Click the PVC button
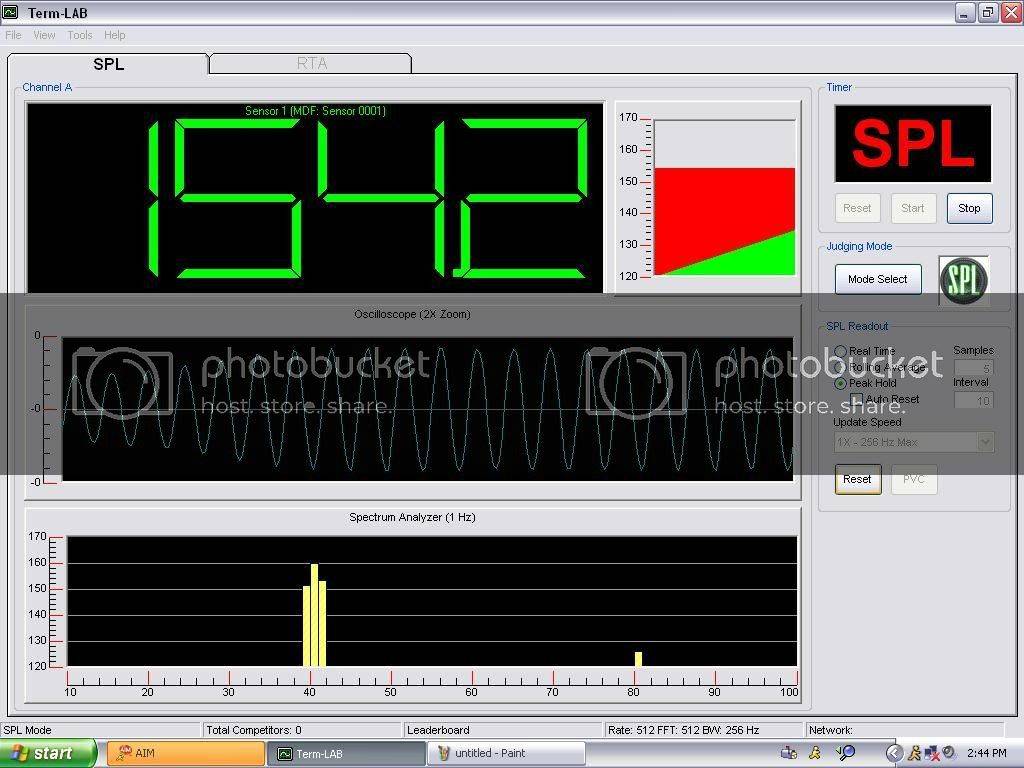This screenshot has height=768, width=1024. 914,479
